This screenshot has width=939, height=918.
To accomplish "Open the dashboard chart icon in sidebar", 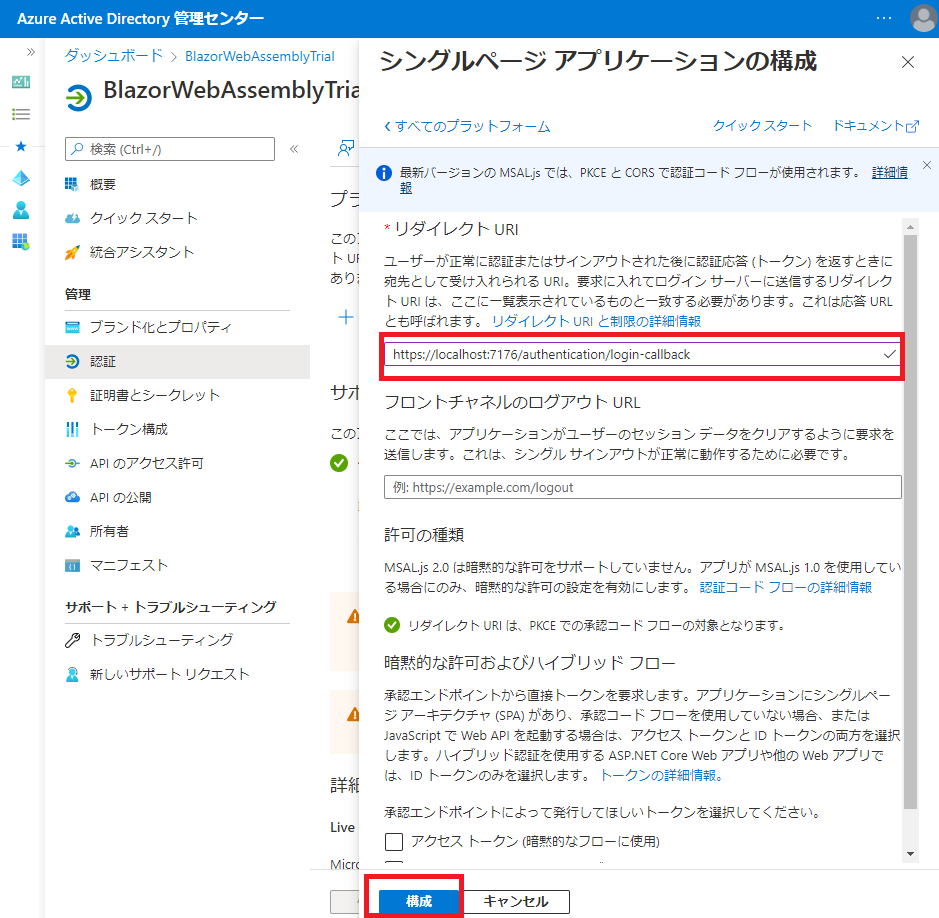I will 21,82.
